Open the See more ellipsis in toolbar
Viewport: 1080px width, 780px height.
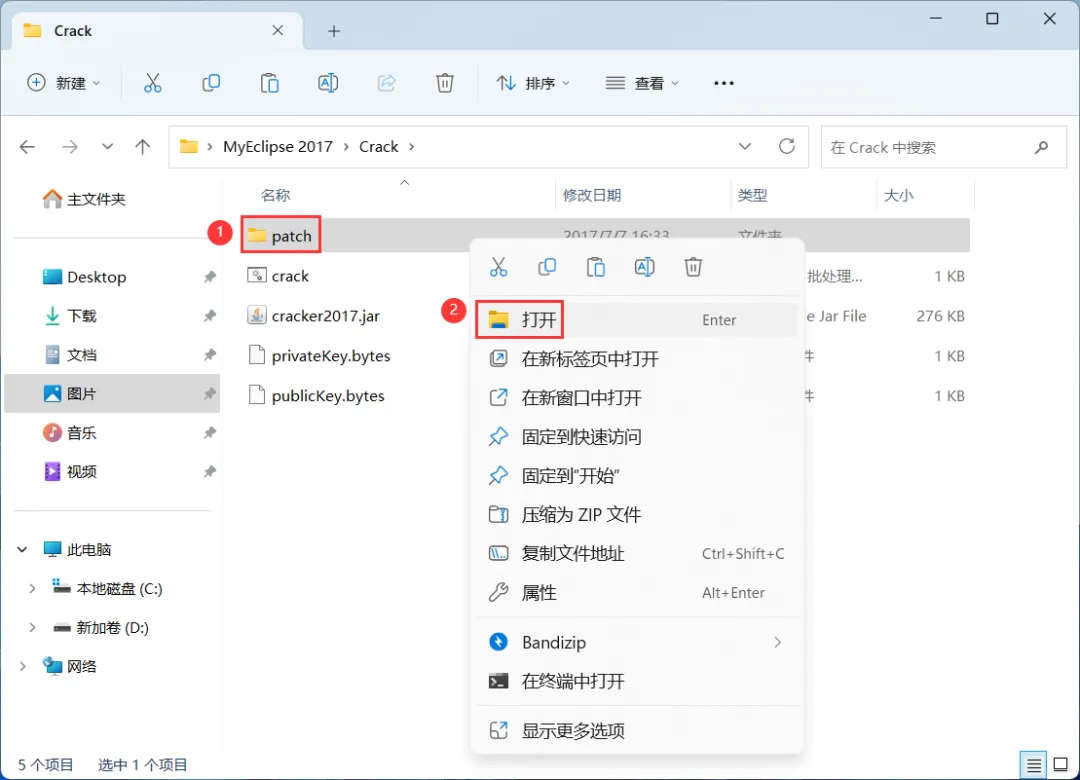click(724, 83)
